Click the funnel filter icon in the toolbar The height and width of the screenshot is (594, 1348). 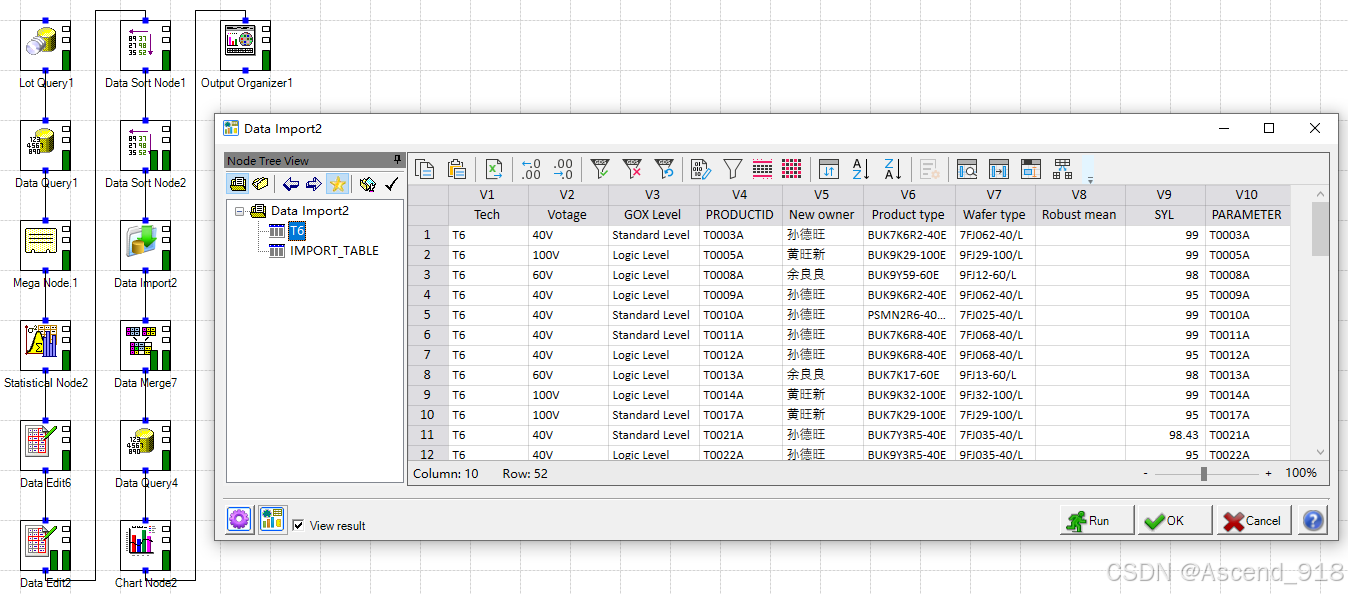733,168
